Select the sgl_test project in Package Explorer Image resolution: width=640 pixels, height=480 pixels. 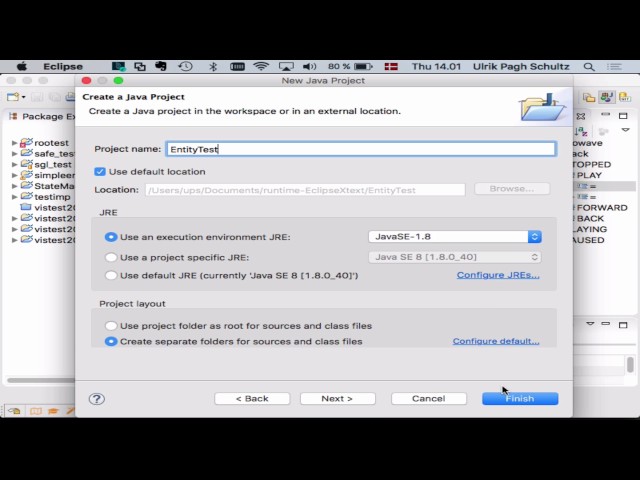(46, 164)
